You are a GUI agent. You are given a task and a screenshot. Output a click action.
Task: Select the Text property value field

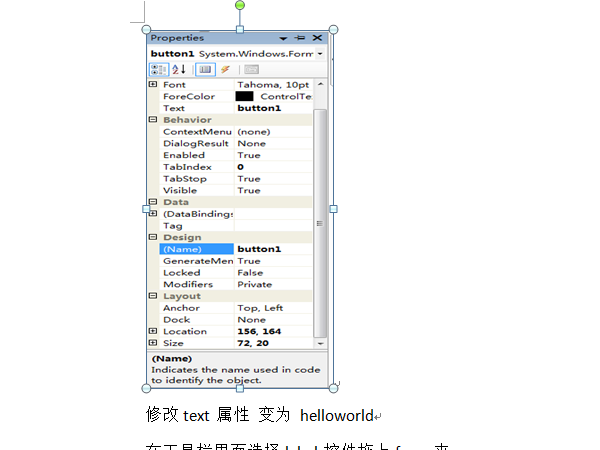coord(274,108)
